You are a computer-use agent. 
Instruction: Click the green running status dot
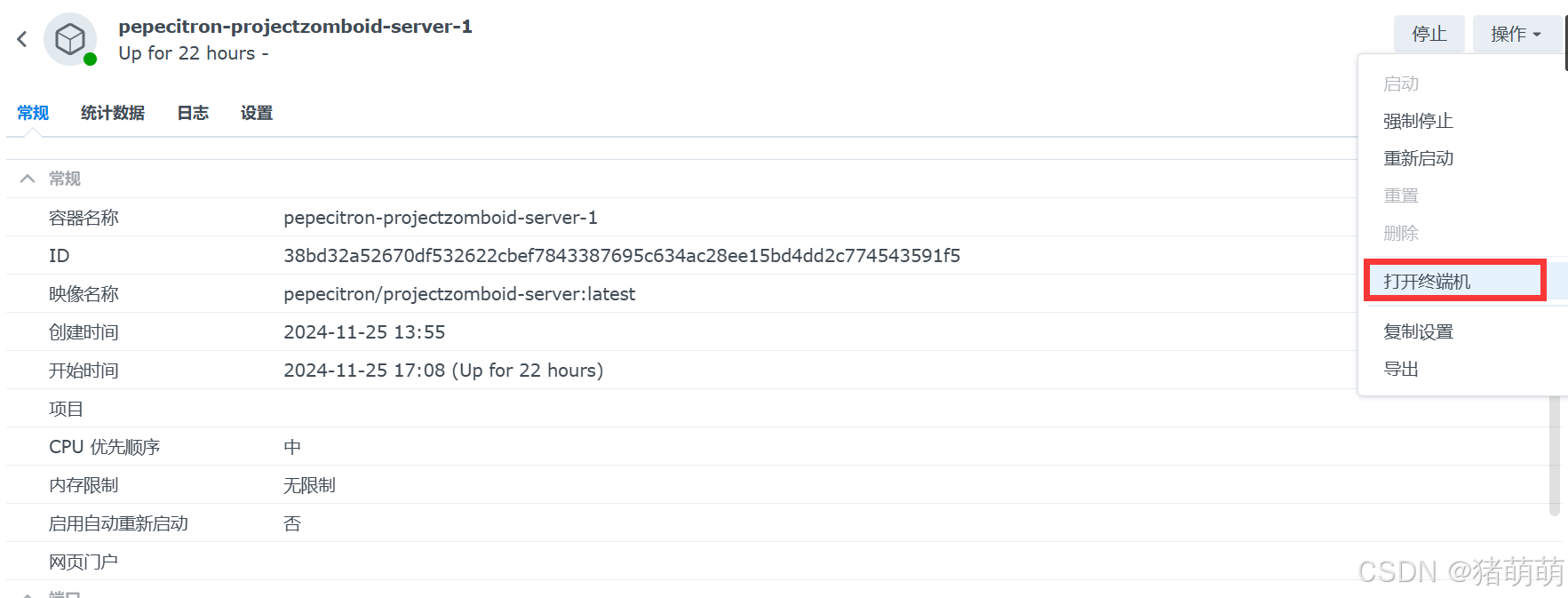click(90, 60)
